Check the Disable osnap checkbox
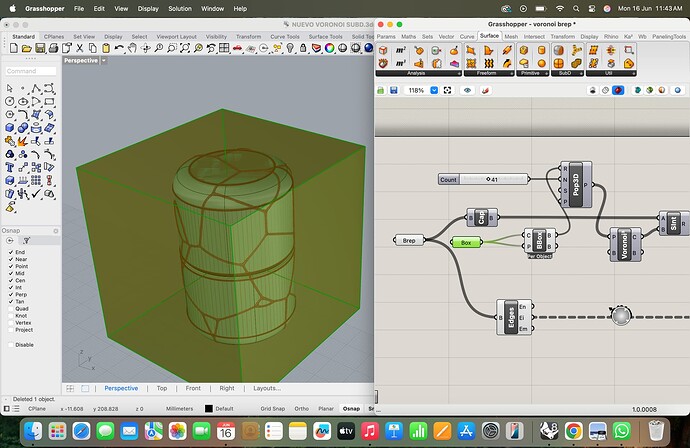This screenshot has height=448, width=690. pyautogui.click(x=10, y=344)
